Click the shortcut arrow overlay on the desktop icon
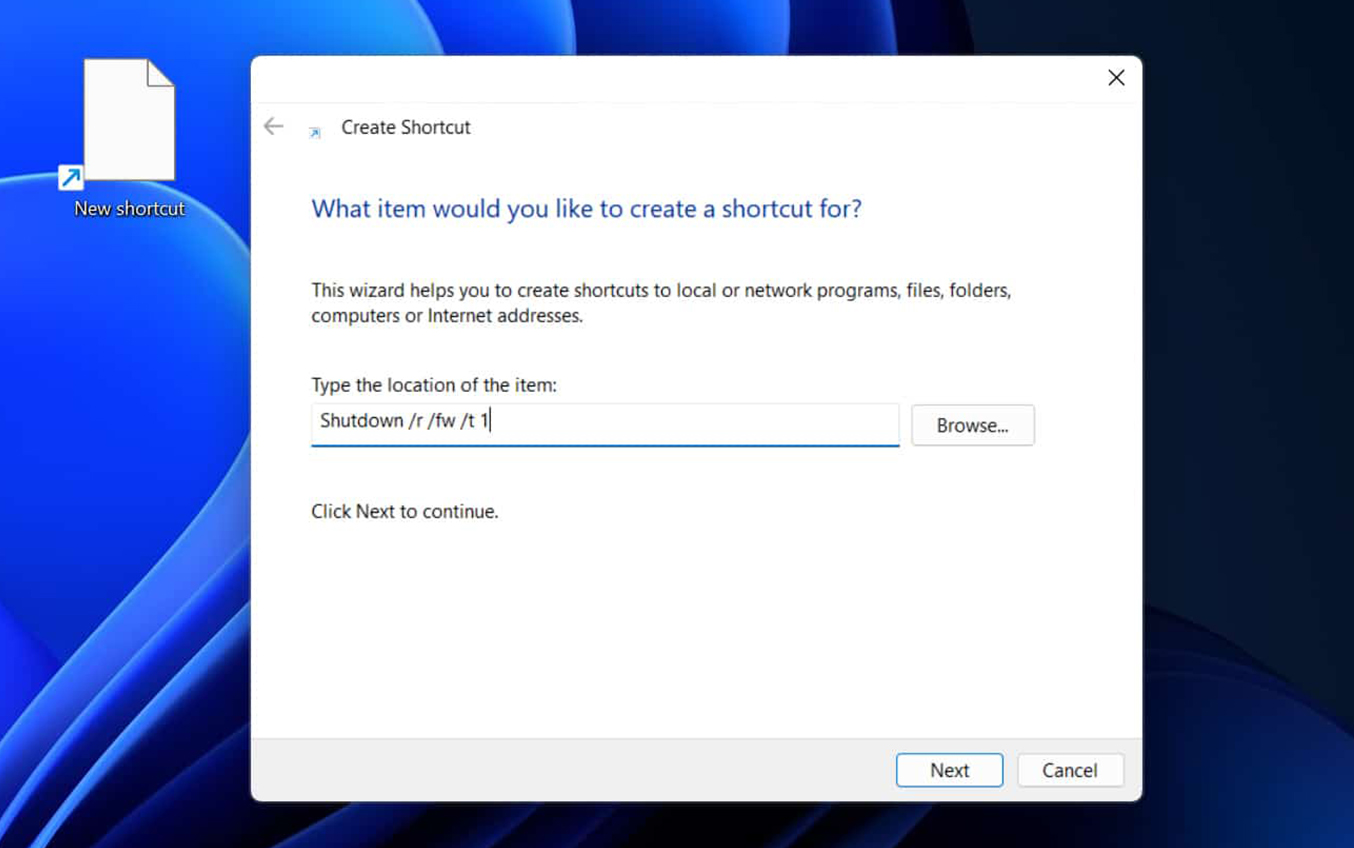The width and height of the screenshot is (1354, 848). click(70, 176)
